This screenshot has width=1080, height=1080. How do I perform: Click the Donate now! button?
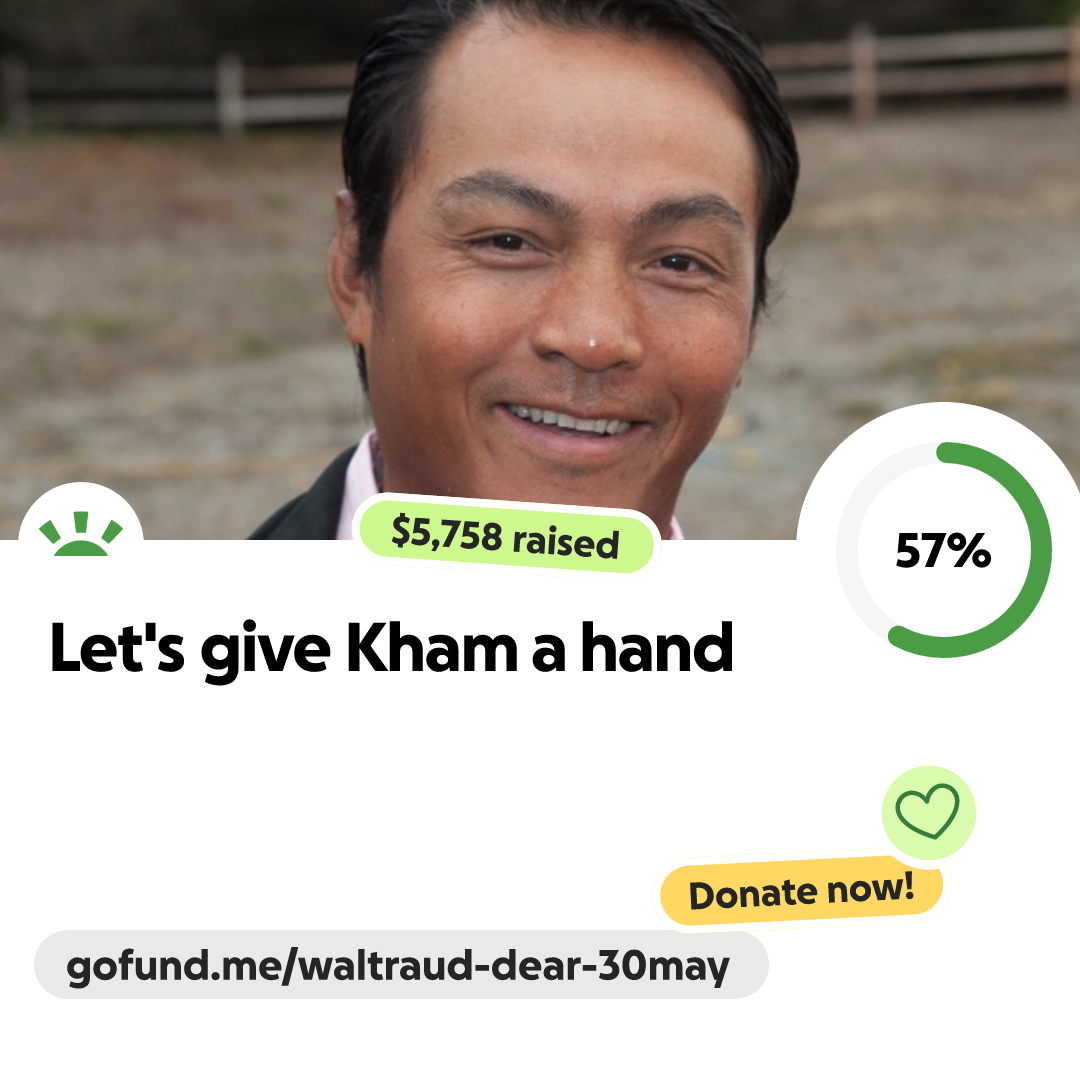pos(801,891)
